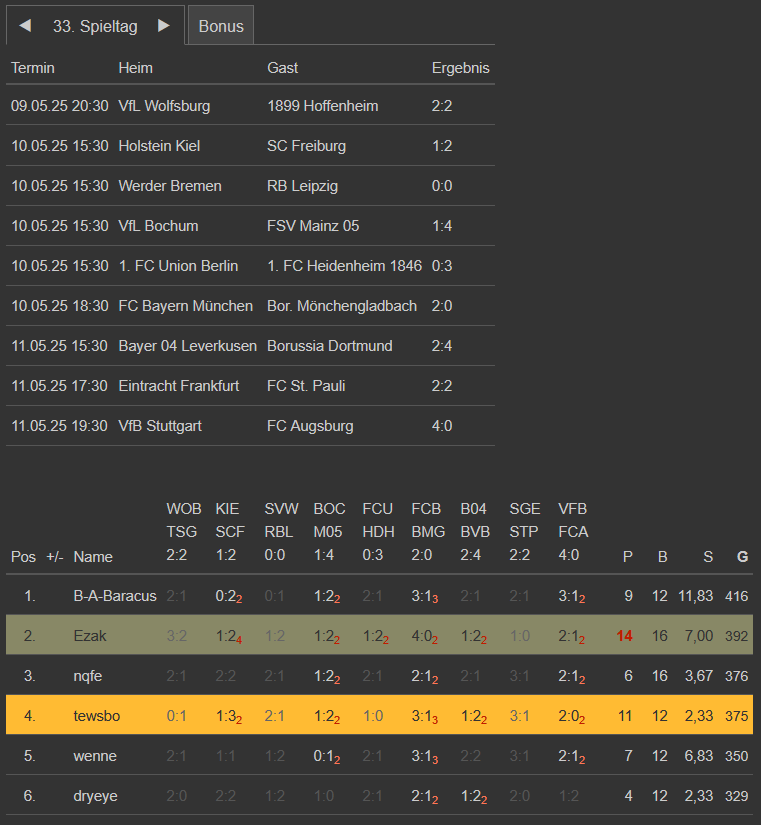Click Borussia Dortmund guest team entry
761x825 pixels.
329,346
